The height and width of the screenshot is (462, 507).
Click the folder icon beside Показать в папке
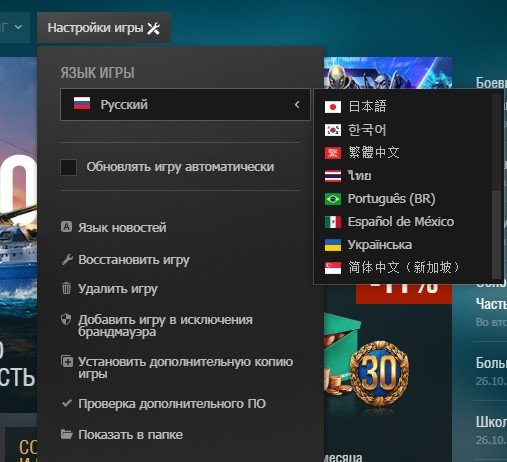pos(67,434)
